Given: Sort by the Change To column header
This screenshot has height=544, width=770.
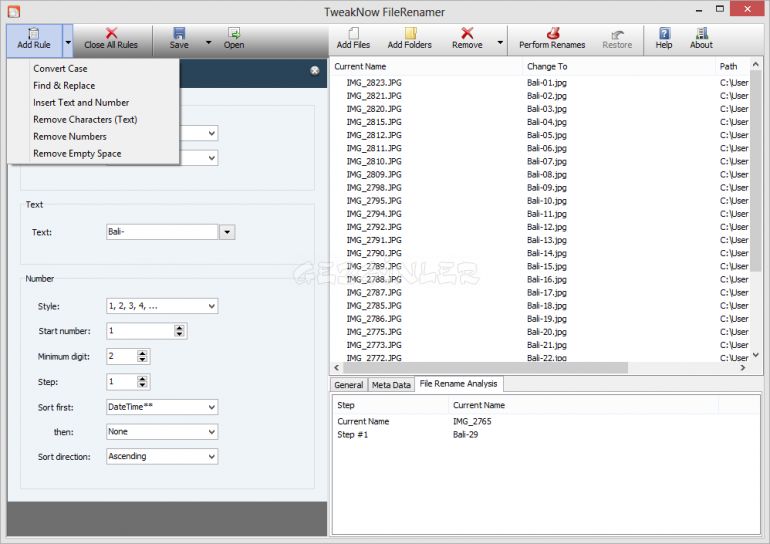Looking at the screenshot, I should coord(619,66).
